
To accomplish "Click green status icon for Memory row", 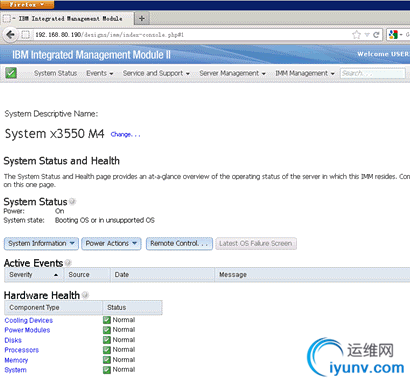I will (107, 360).
